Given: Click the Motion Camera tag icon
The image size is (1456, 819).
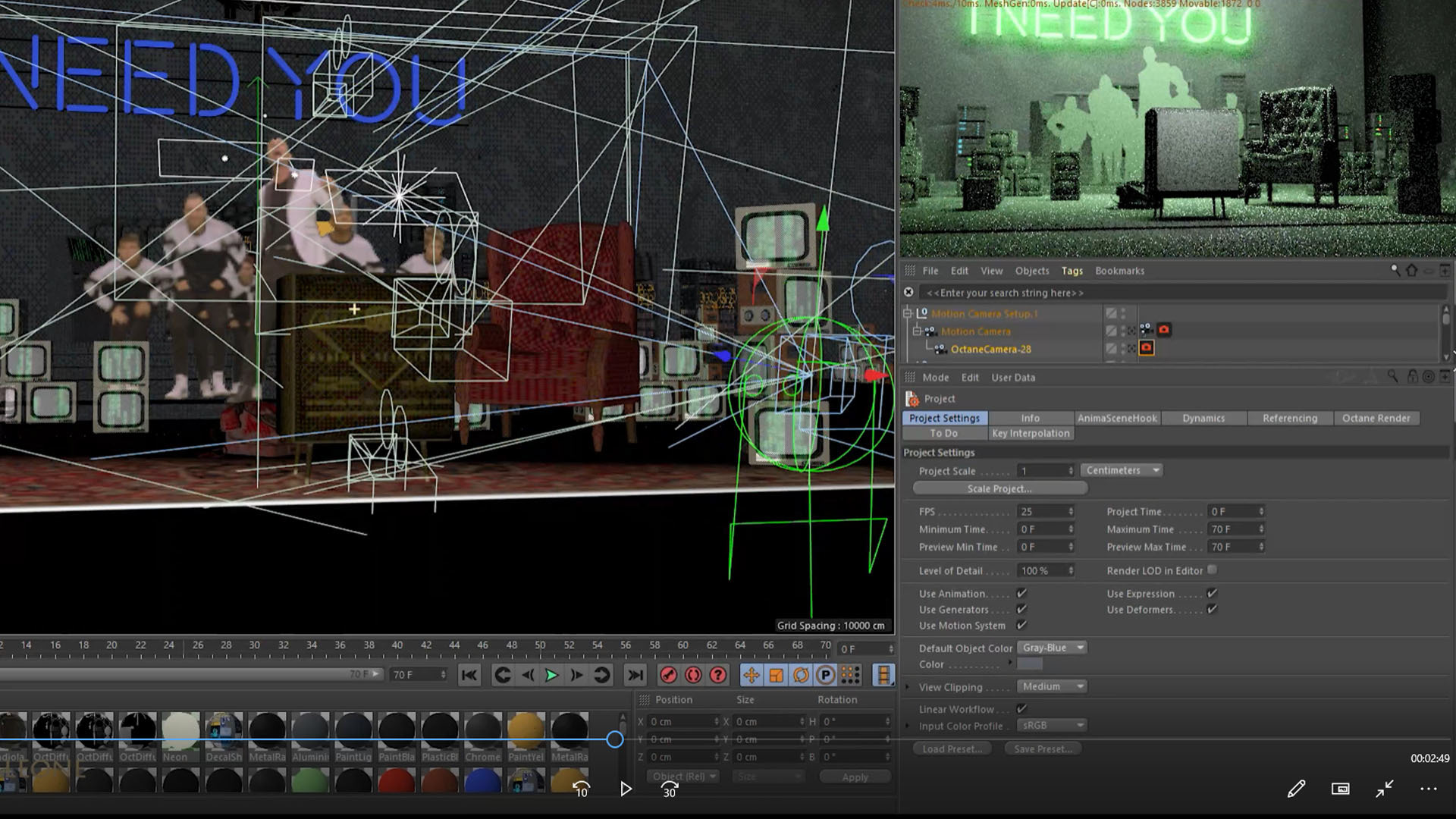Looking at the screenshot, I should [1147, 330].
